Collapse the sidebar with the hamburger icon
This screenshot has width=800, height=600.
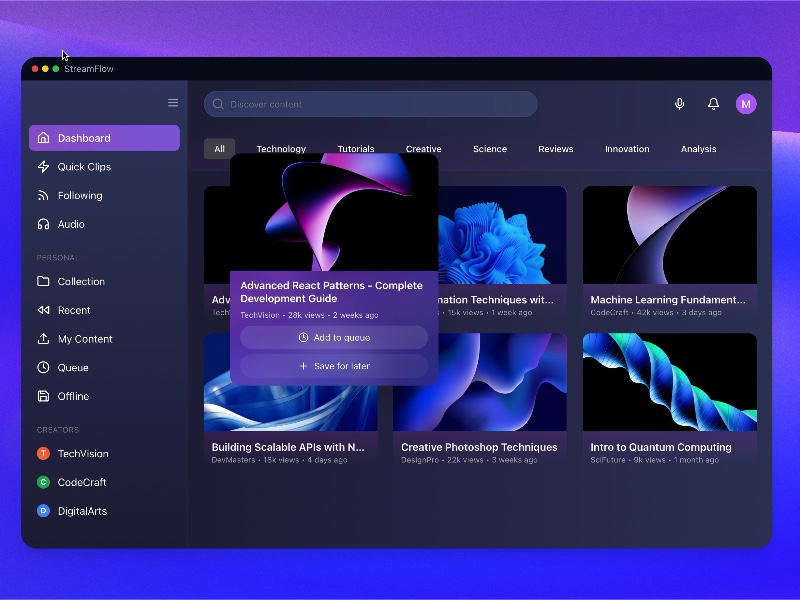[x=172, y=102]
